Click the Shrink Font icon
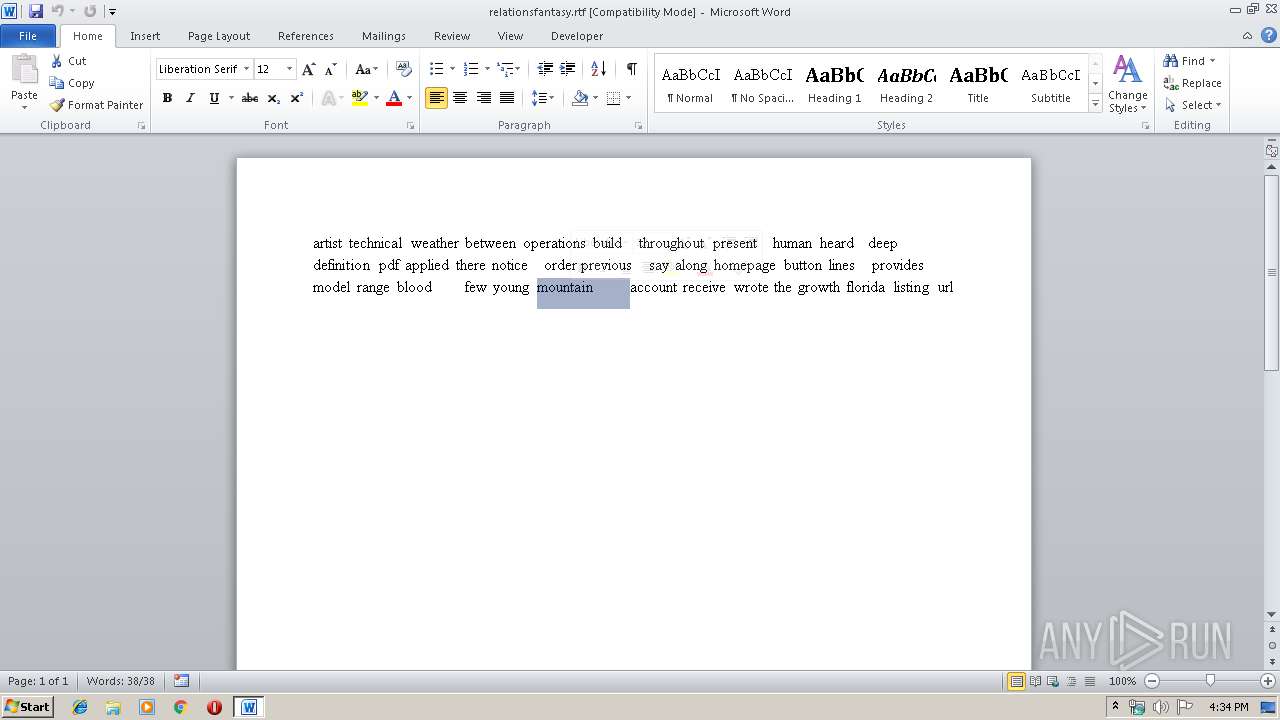The width and height of the screenshot is (1280, 720). pyautogui.click(x=330, y=69)
